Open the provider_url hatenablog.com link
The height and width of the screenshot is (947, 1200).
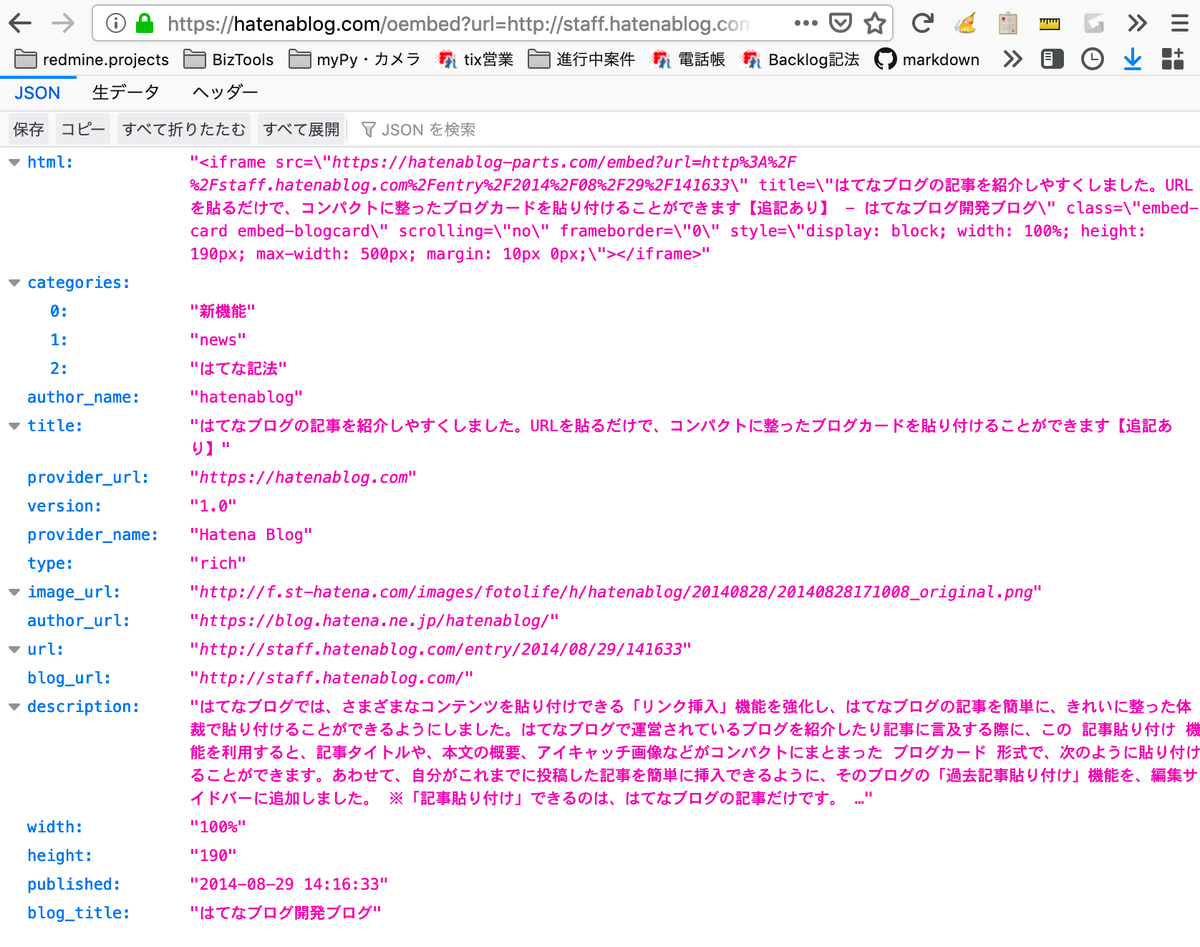pos(304,477)
